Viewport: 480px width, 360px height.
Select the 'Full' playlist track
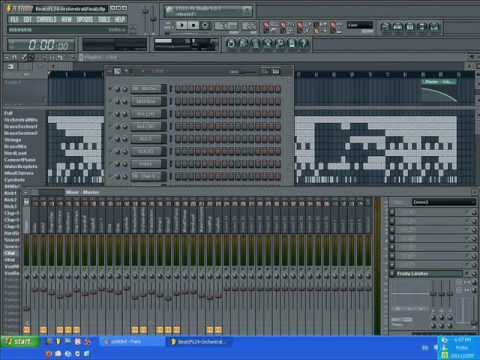coord(8,113)
